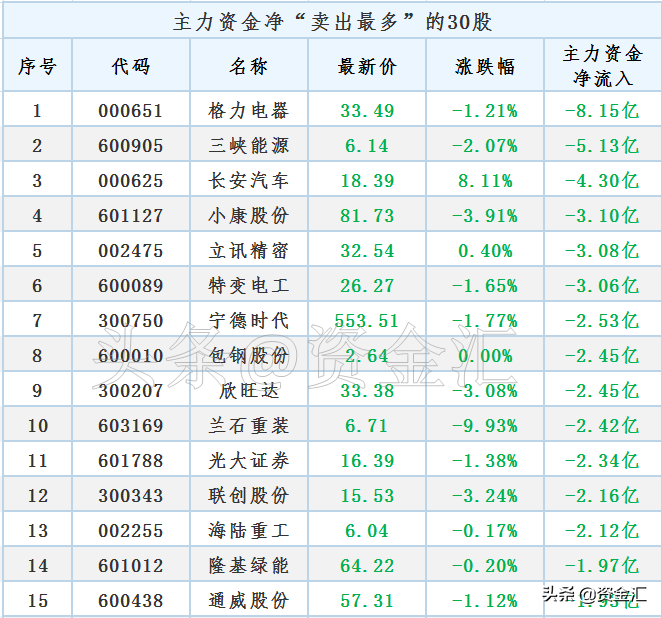Select stock code 603169
This screenshot has height=618, width=662.
[131, 426]
